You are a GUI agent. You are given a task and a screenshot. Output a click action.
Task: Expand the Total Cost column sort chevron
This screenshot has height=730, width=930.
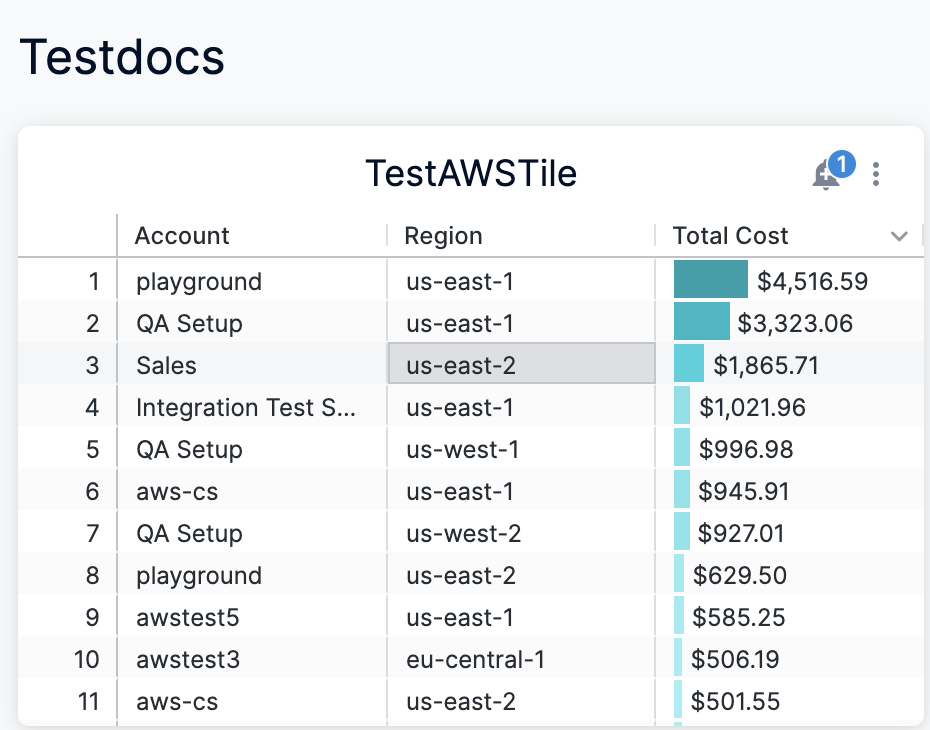[899, 237]
